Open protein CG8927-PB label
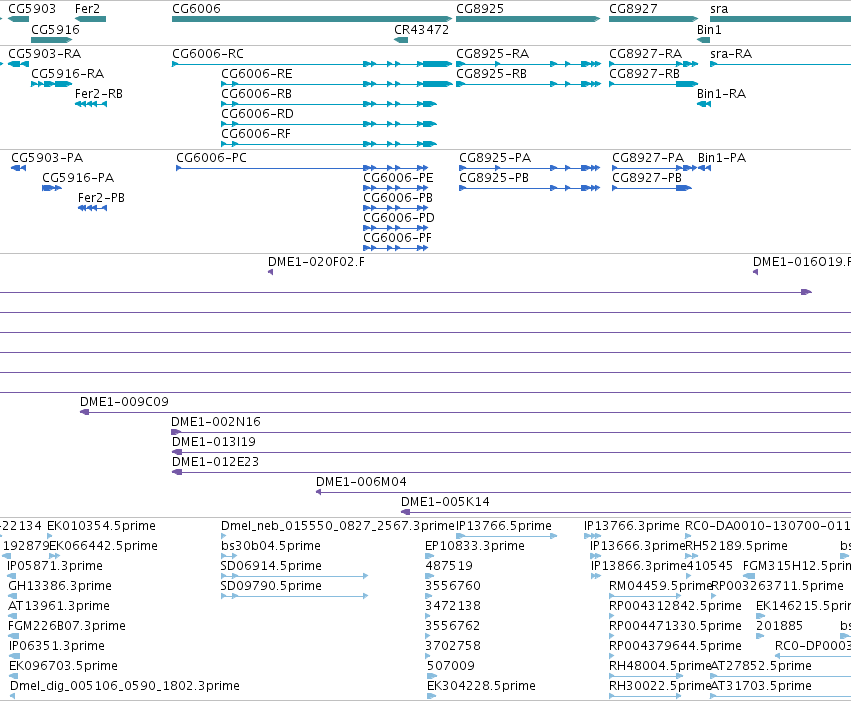Viewport: 851px width, 701px height. (x=647, y=178)
